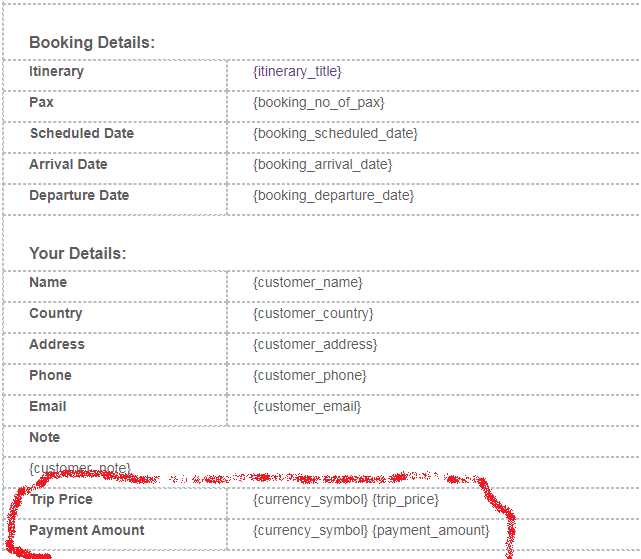This screenshot has width=641, height=559.
Task: Select the Departure Date label
Action: [79, 195]
